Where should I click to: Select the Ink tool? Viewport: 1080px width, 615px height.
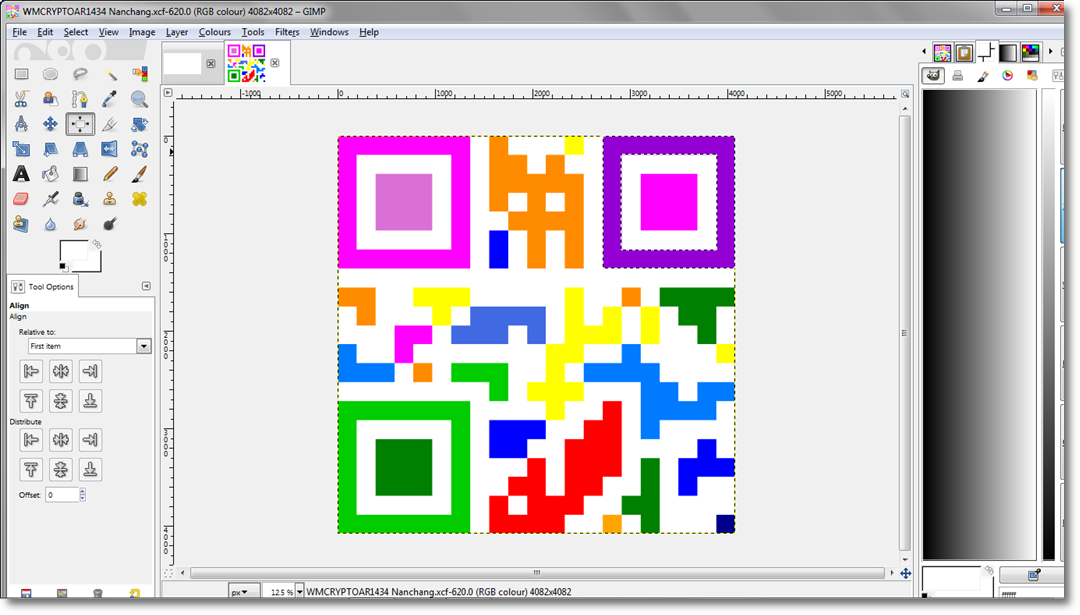[80, 199]
